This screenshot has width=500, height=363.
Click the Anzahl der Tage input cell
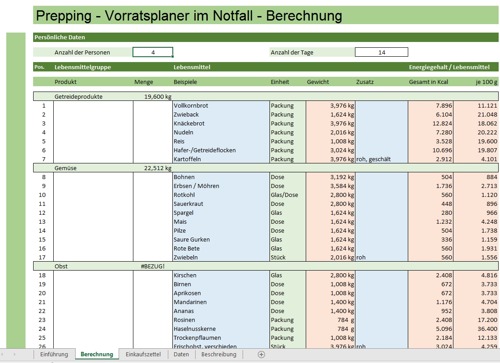pyautogui.click(x=381, y=52)
